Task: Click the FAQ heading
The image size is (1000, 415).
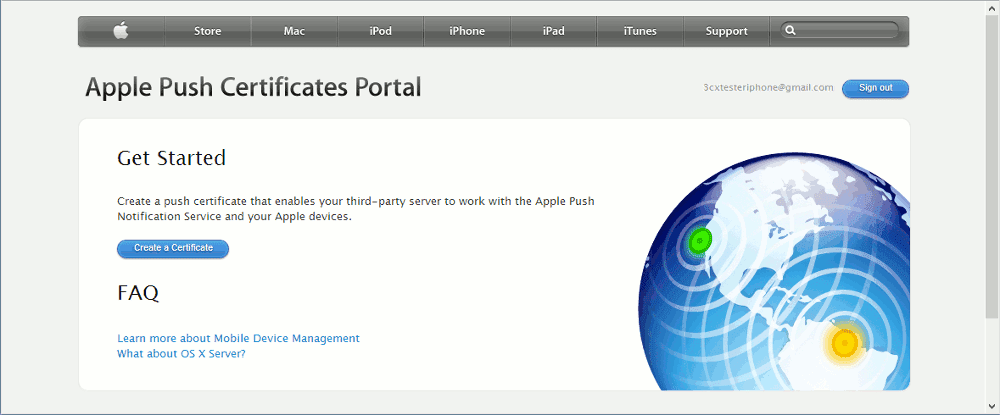Action: click(x=138, y=293)
